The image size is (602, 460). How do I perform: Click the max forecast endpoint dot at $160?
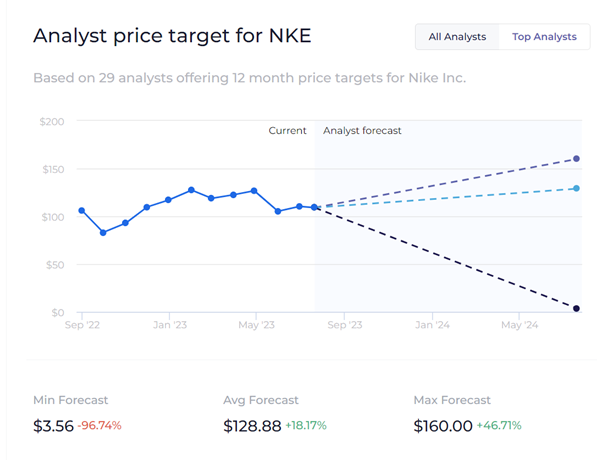[577, 159]
